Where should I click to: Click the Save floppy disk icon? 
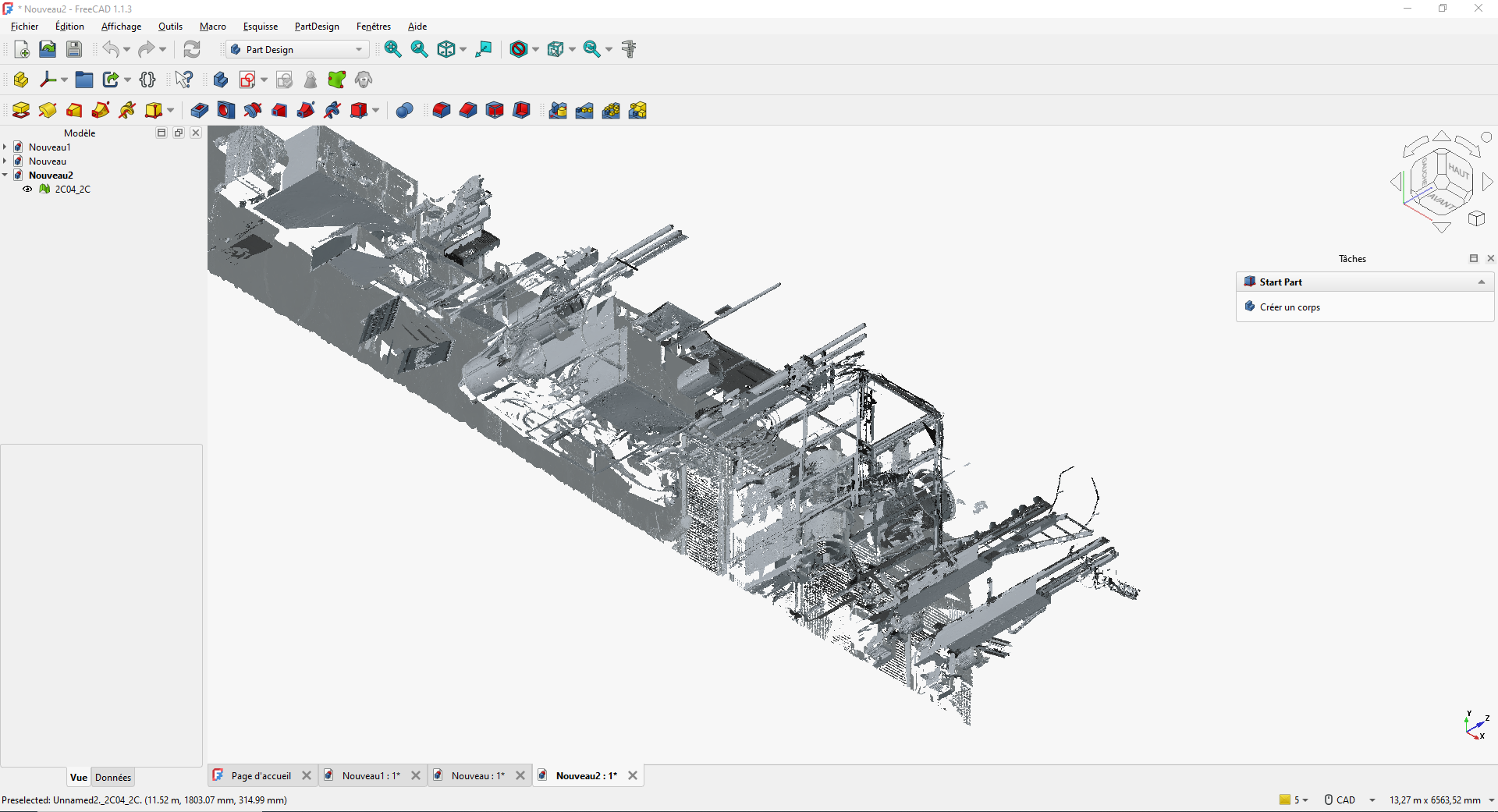click(x=74, y=49)
